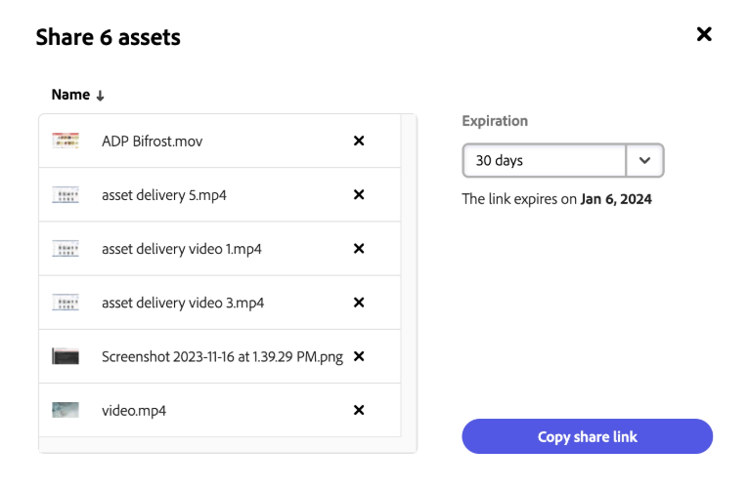Remove video.mp4 from the share list

click(359, 410)
